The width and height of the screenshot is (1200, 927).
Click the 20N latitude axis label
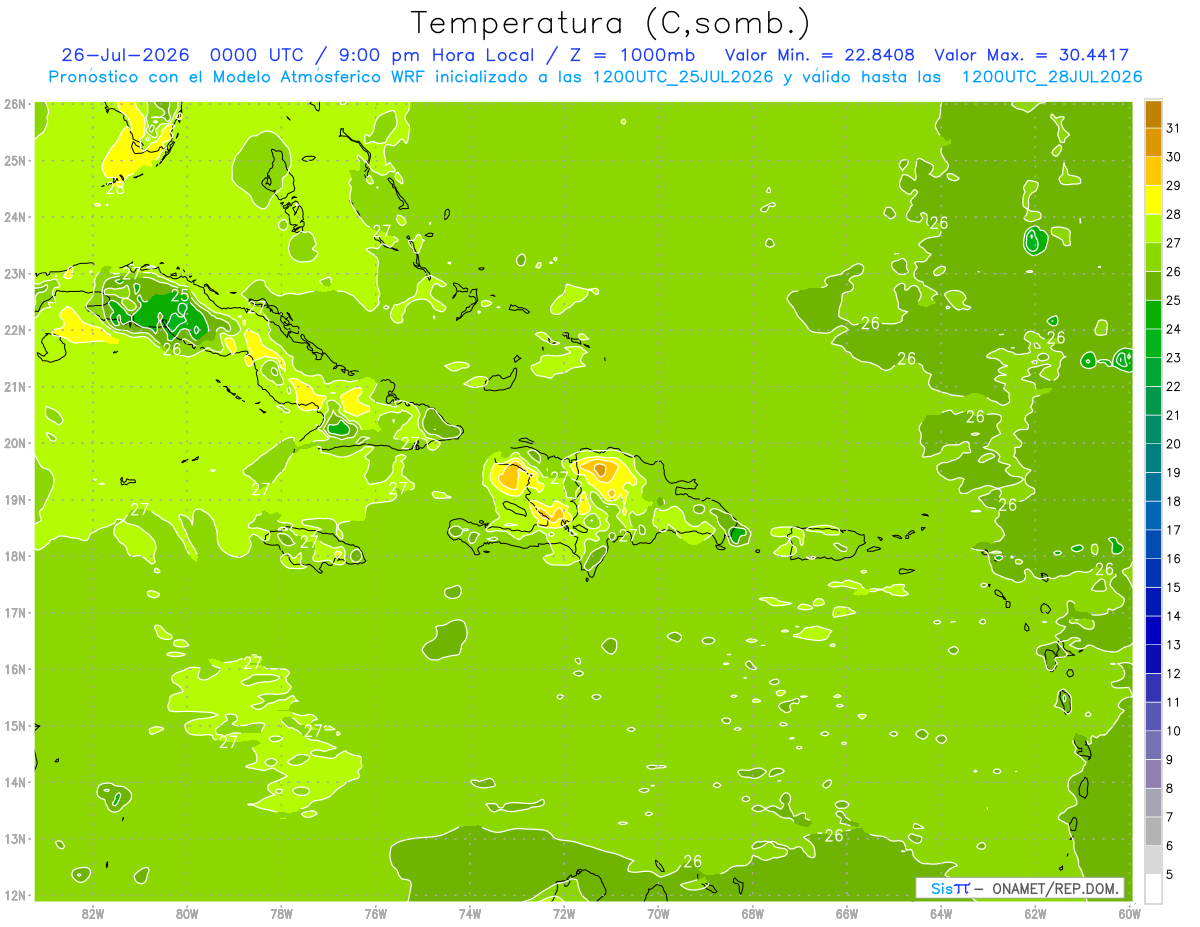[15, 443]
